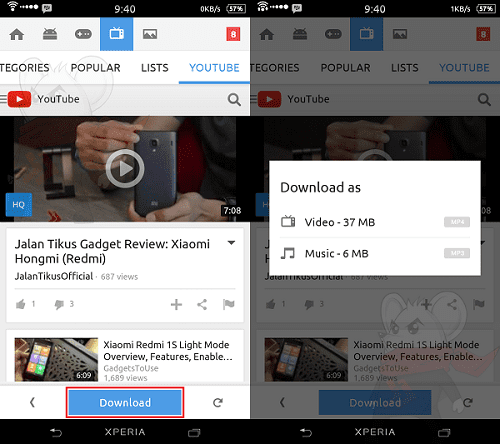Add video to list with plus icon, left screen

coord(176,304)
